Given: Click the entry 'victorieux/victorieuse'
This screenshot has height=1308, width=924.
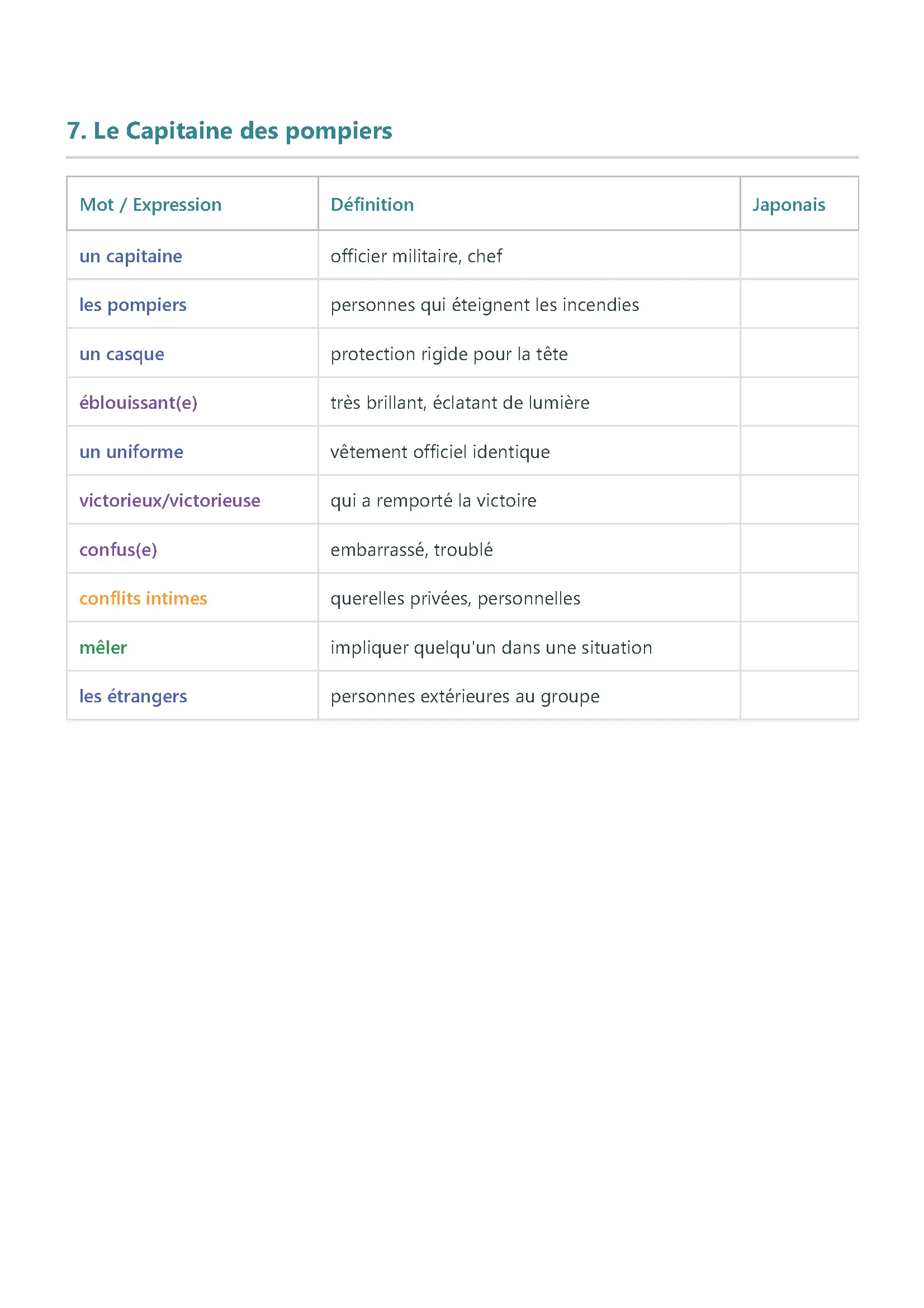Looking at the screenshot, I should coord(170,500).
